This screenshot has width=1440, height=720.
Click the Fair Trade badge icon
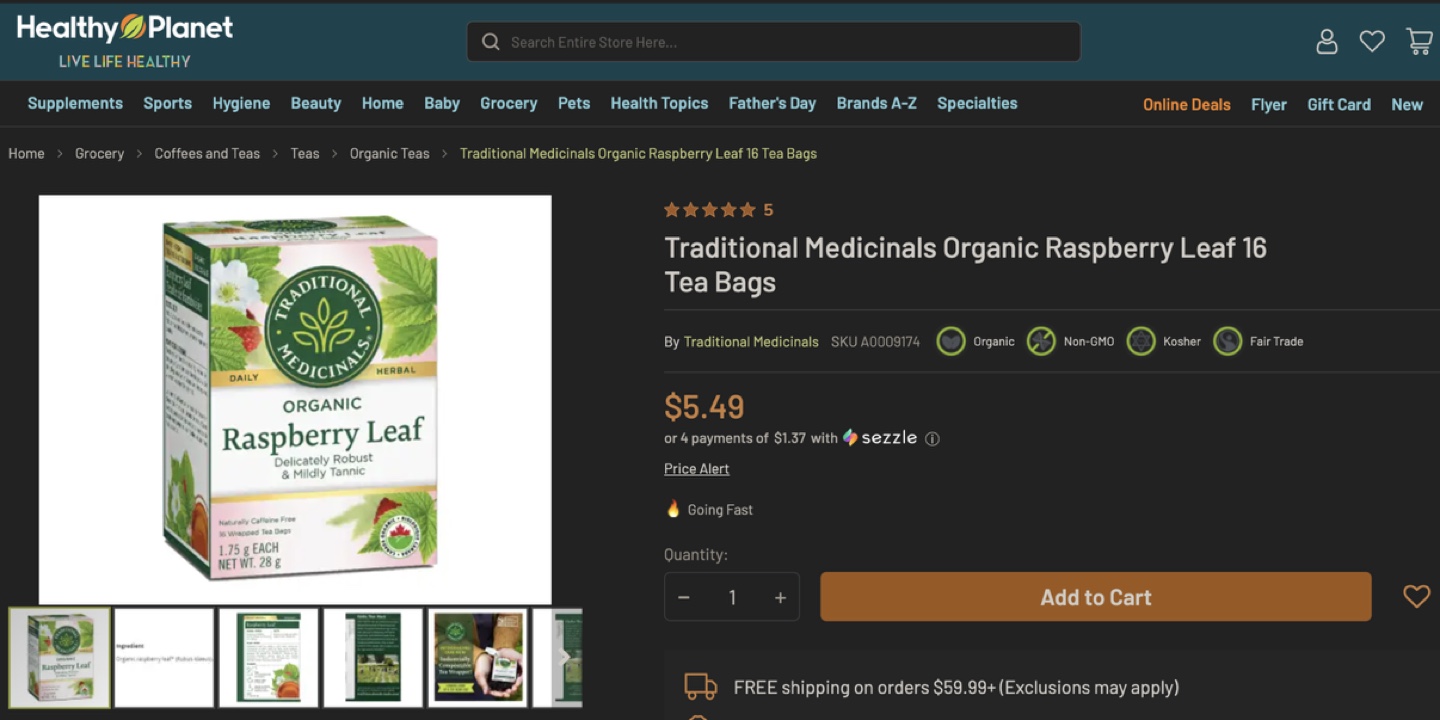[x=1228, y=342]
